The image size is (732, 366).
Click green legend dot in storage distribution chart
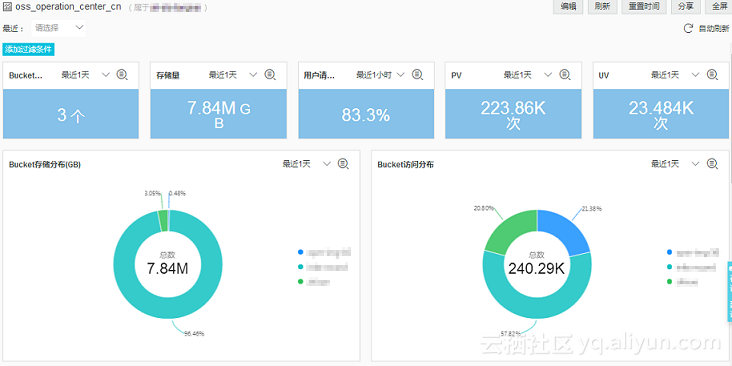(x=301, y=282)
